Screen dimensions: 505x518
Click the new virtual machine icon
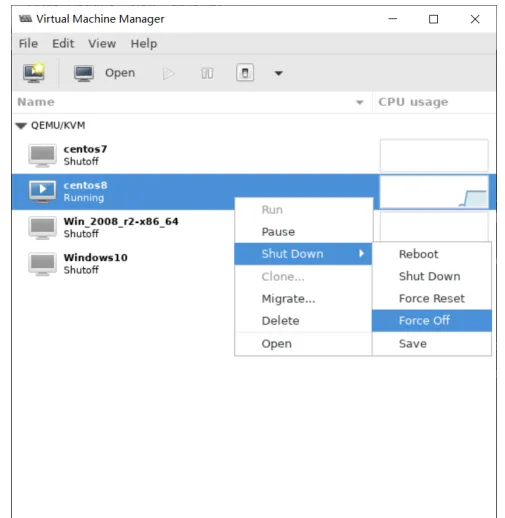tap(34, 73)
